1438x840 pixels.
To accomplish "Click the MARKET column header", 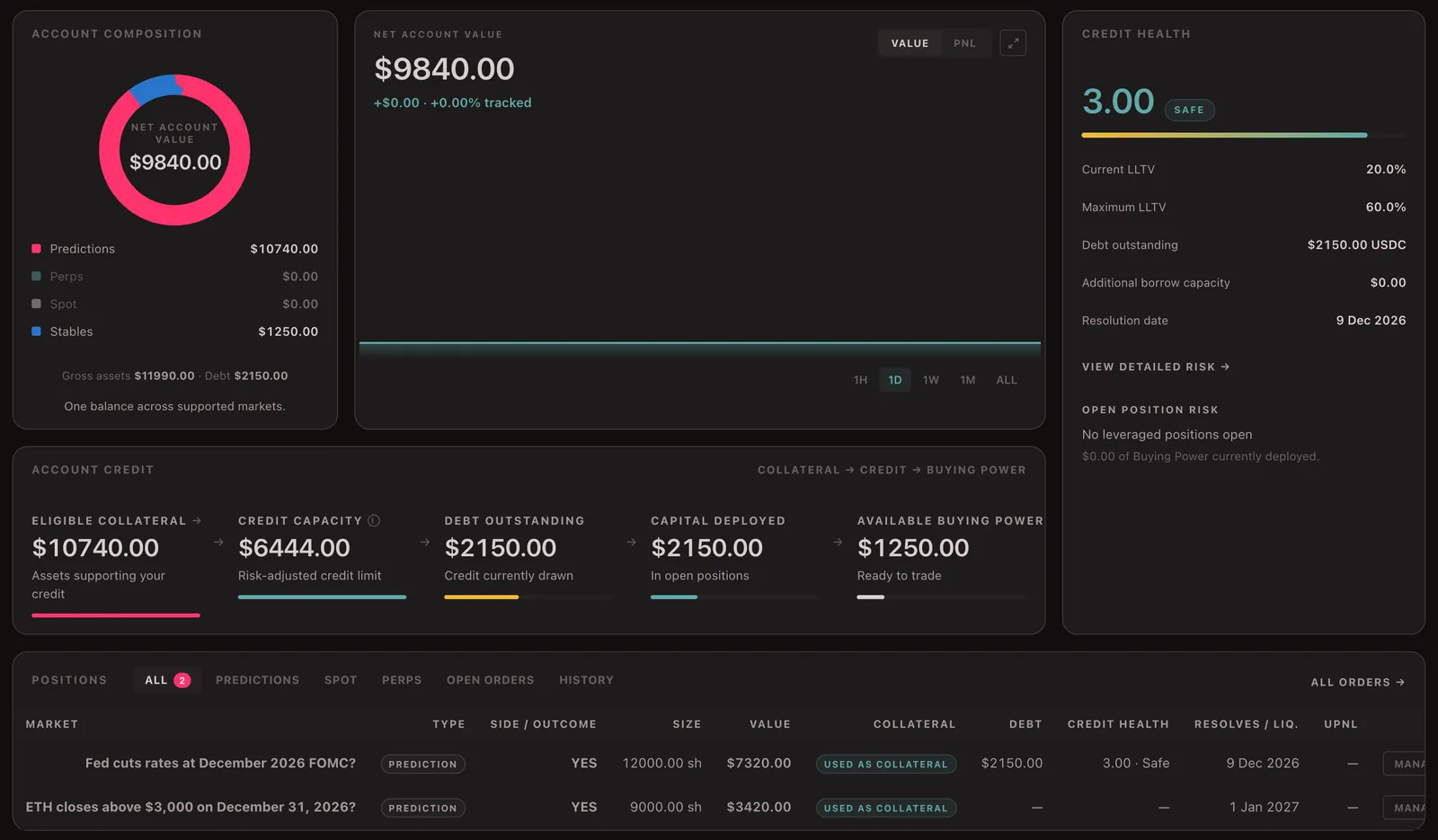I will [x=51, y=724].
